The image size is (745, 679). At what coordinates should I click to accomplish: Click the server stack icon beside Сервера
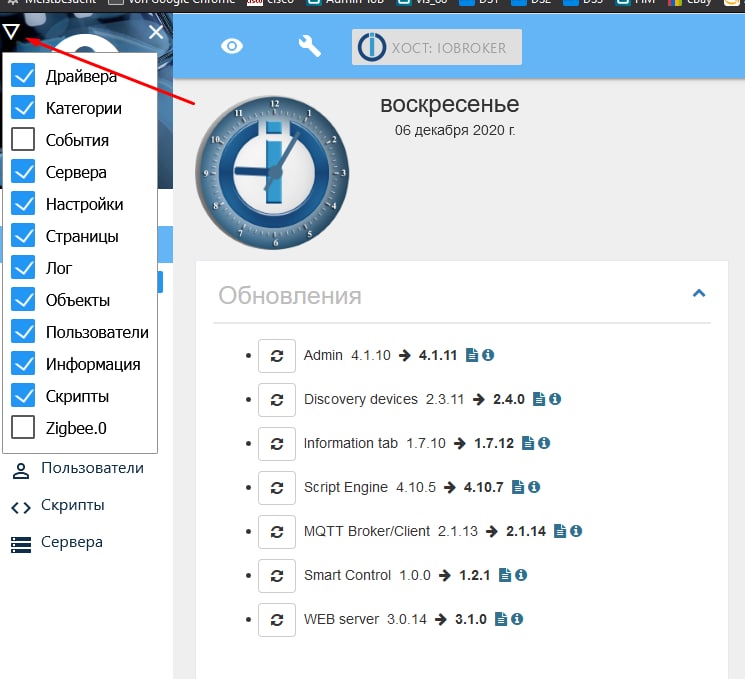tap(21, 545)
